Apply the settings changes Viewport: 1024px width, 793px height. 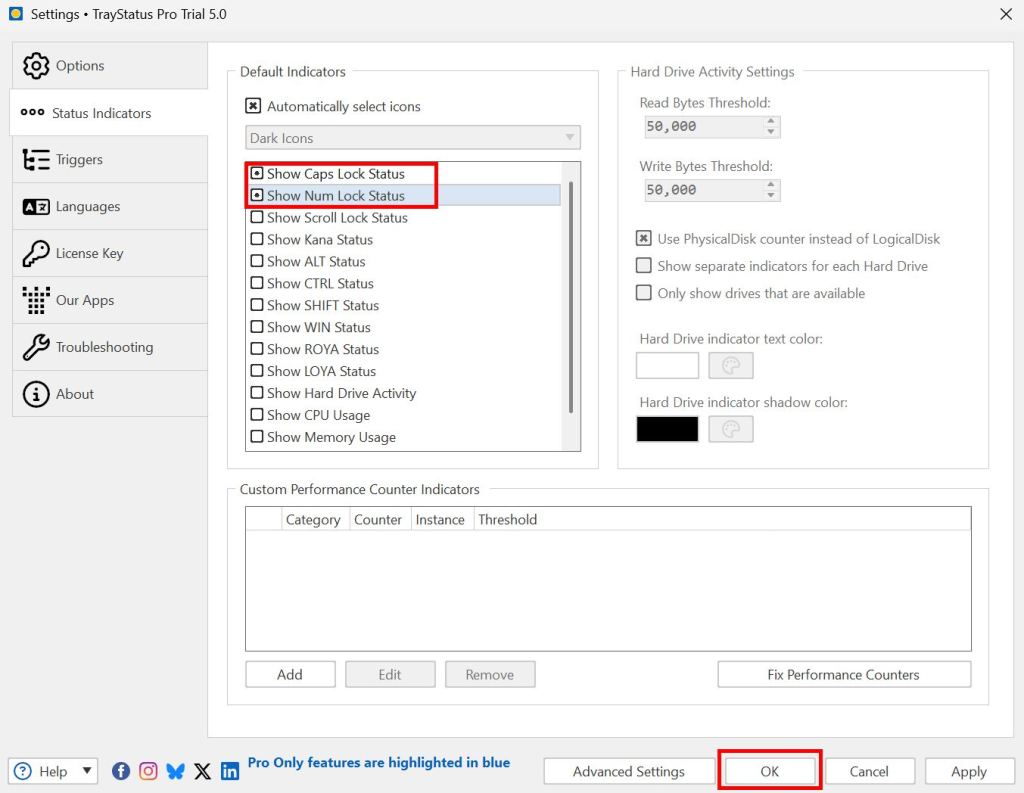point(969,771)
